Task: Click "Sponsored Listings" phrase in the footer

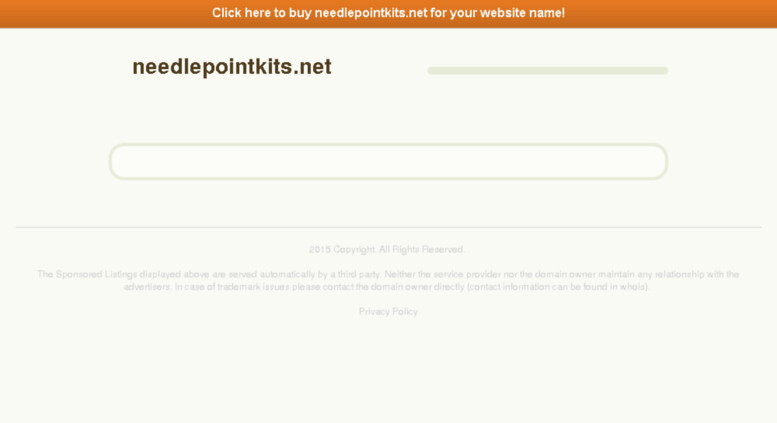Action: coord(96,274)
